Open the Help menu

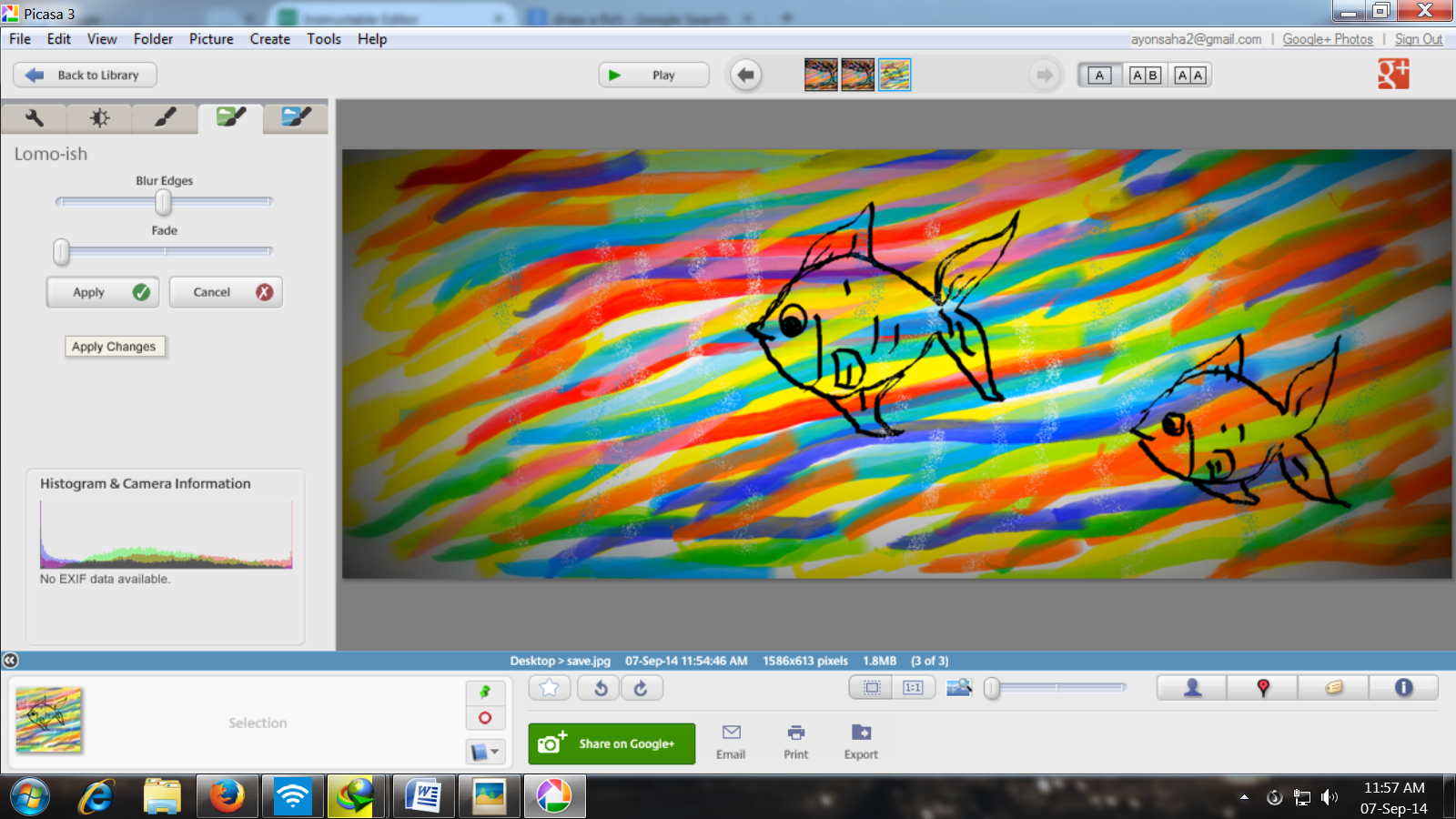click(x=372, y=39)
